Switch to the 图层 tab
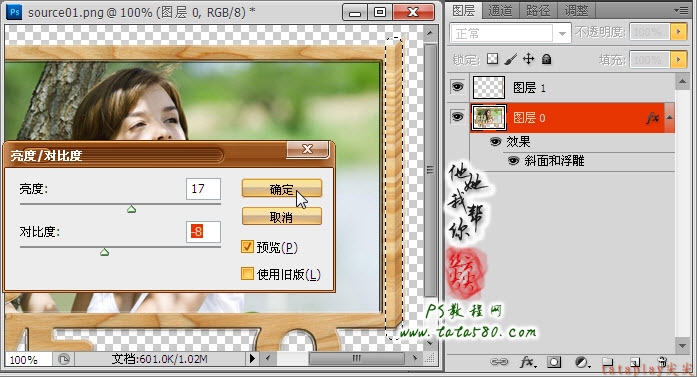Viewport: 697px width, 377px height. (x=464, y=10)
